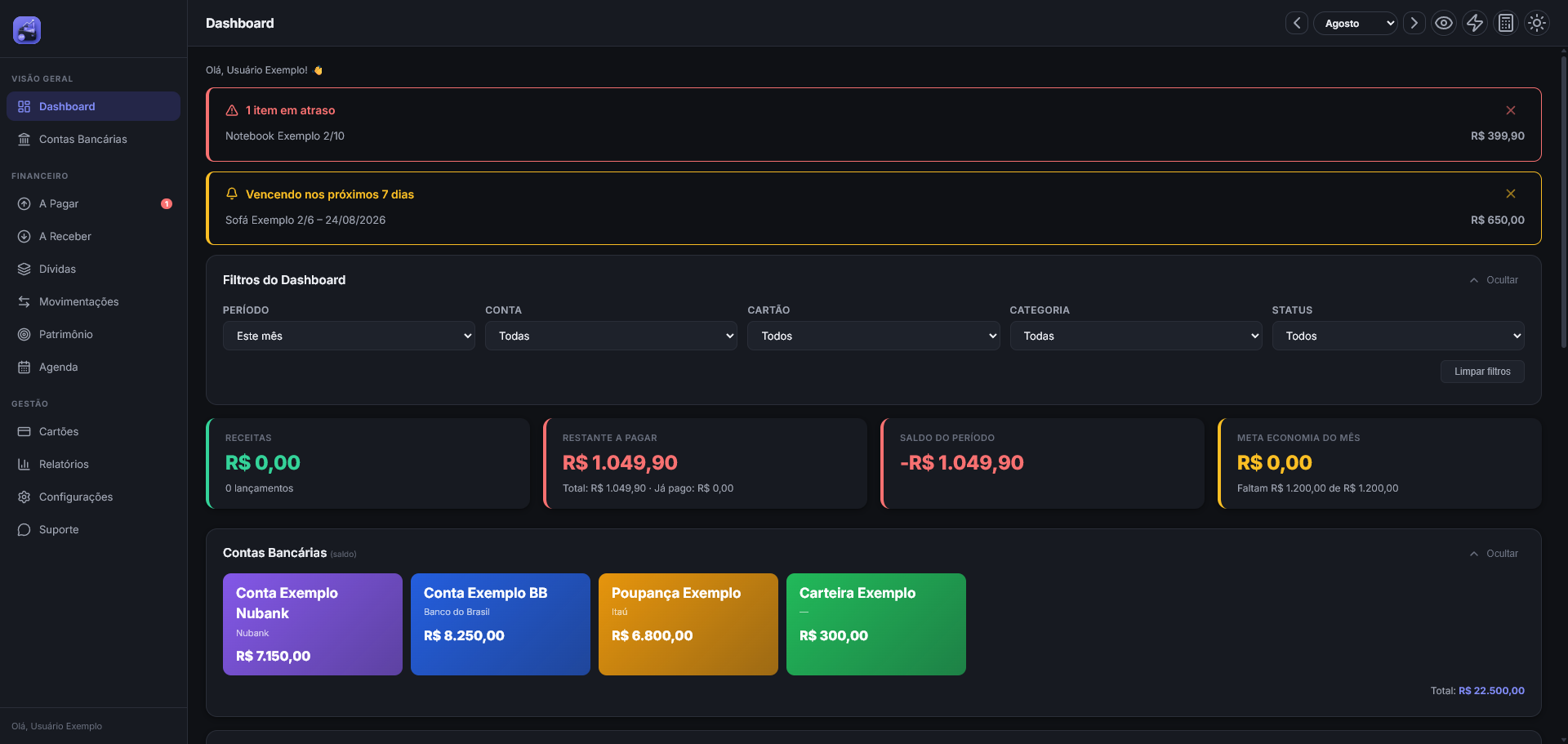Viewport: 1568px width, 744px height.
Task: Open the calculator icon
Action: (1506, 23)
